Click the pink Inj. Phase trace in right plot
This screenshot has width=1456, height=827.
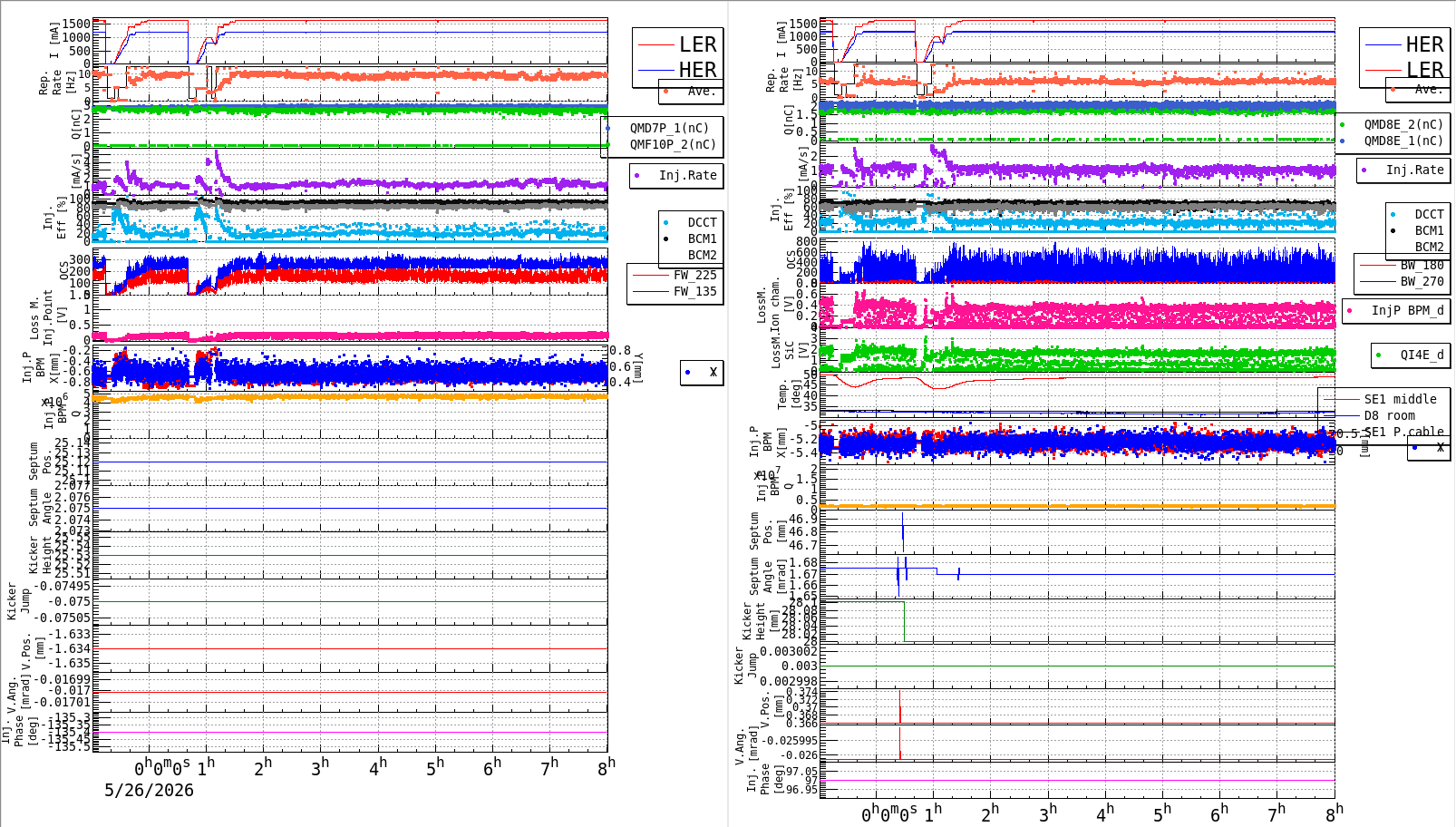point(1083,780)
